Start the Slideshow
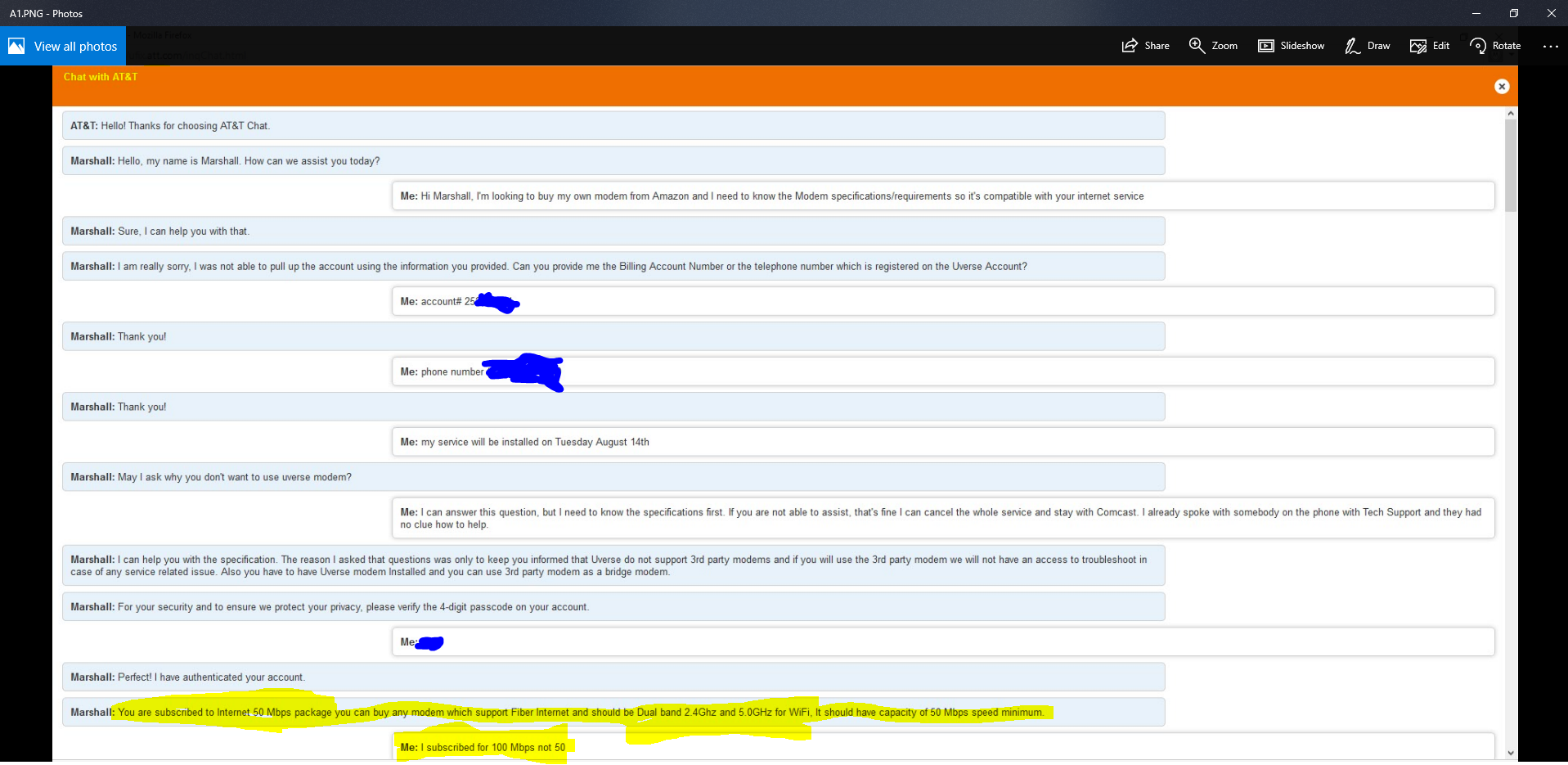 pyautogui.click(x=1291, y=46)
